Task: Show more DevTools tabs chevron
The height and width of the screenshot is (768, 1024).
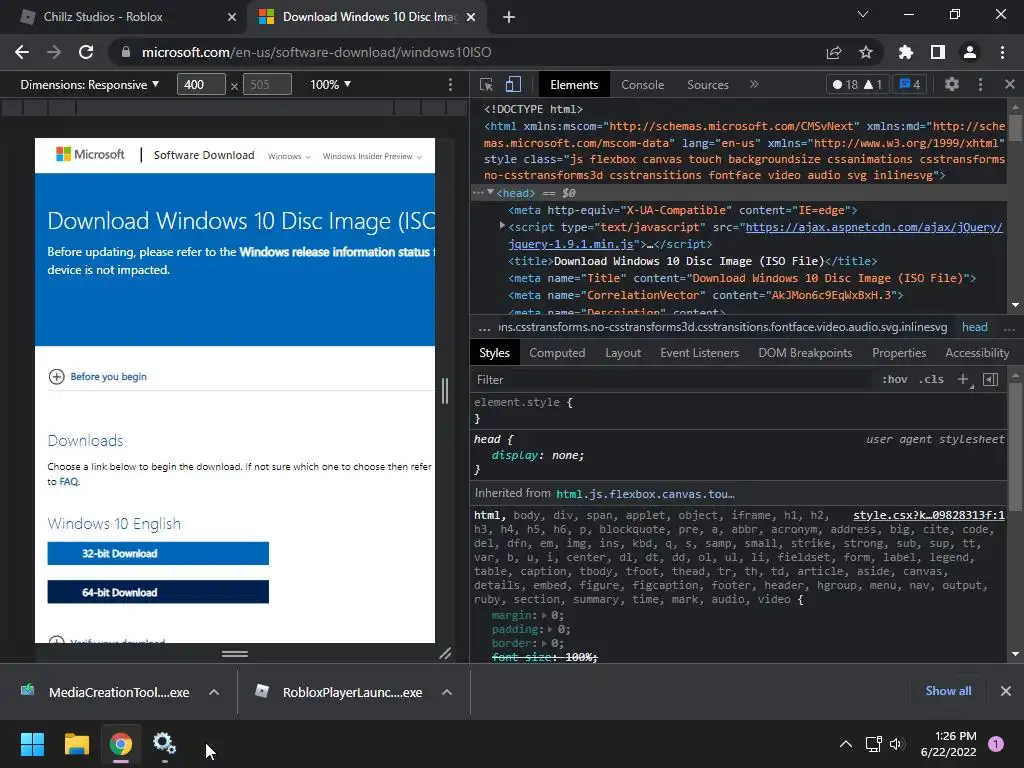Action: tap(754, 84)
